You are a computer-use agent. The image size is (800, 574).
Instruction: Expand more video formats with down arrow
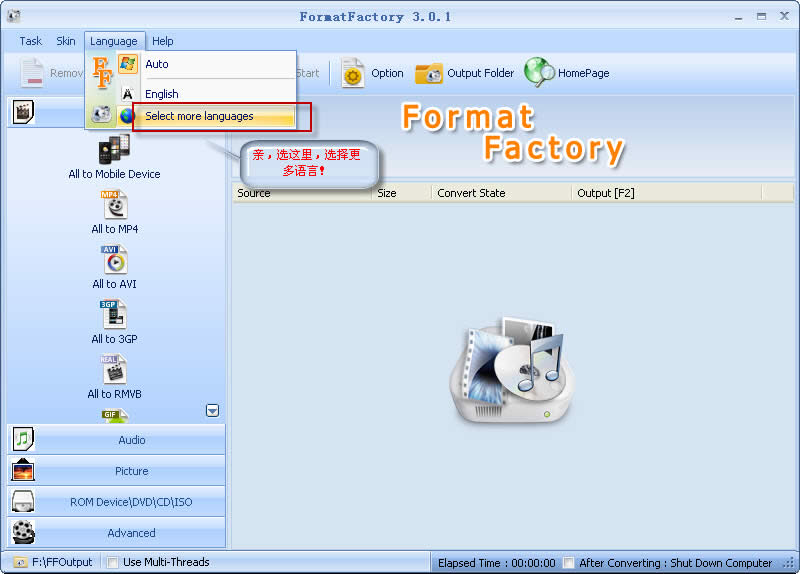213,411
